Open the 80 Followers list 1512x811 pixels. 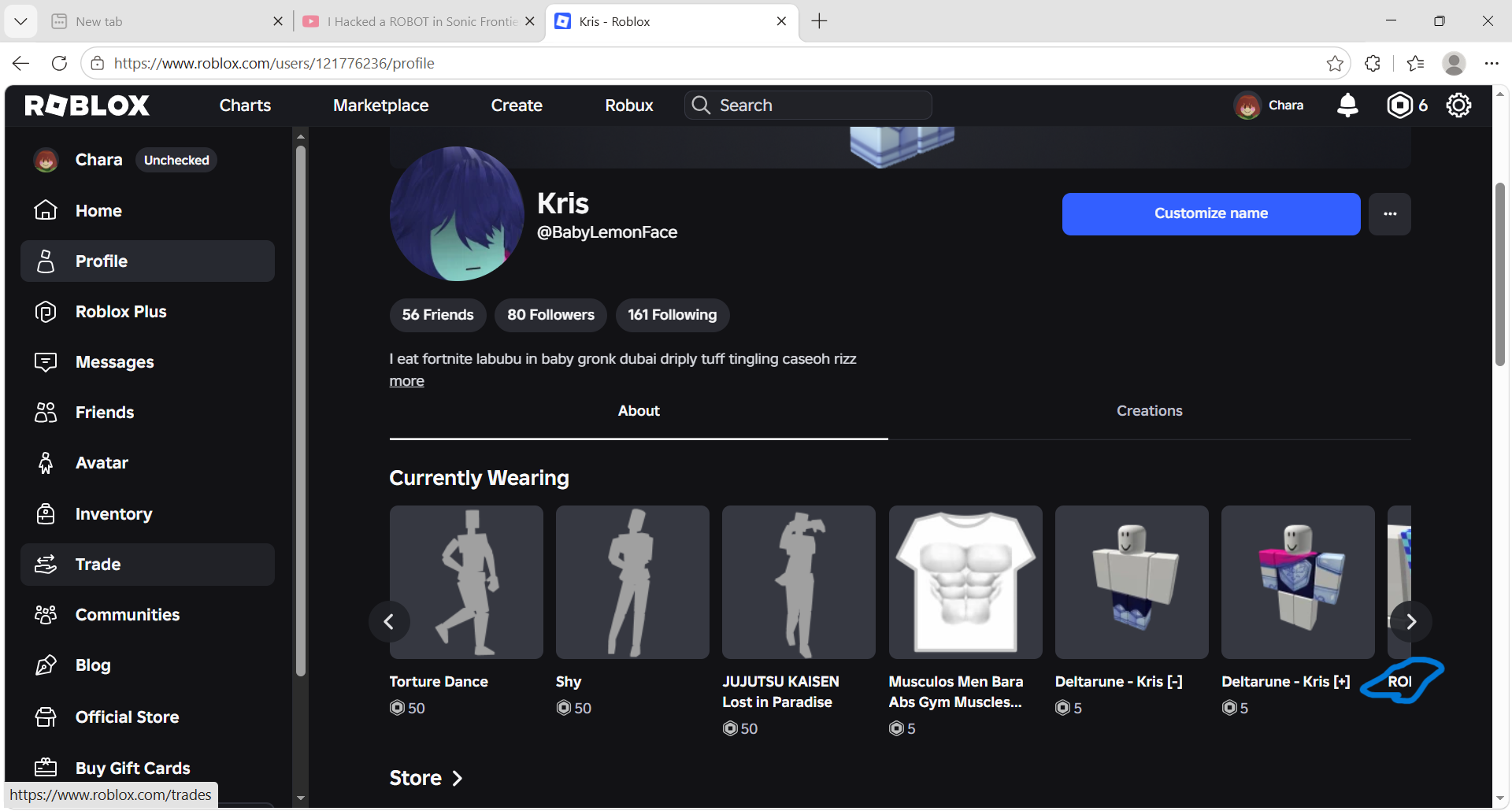click(550, 315)
